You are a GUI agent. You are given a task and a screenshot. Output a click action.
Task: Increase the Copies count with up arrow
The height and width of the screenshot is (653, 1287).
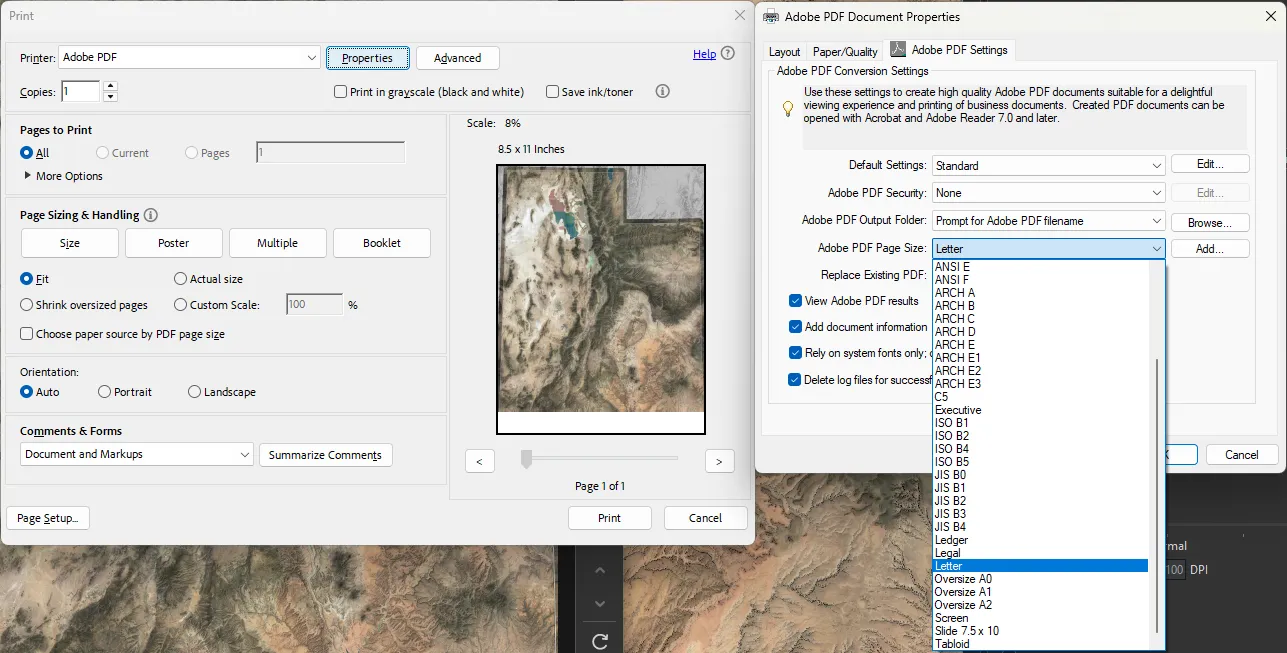point(110,86)
